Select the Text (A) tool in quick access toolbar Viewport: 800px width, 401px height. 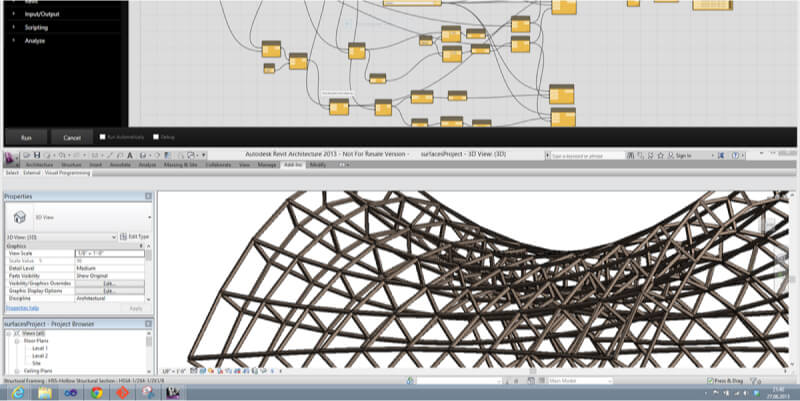point(130,155)
